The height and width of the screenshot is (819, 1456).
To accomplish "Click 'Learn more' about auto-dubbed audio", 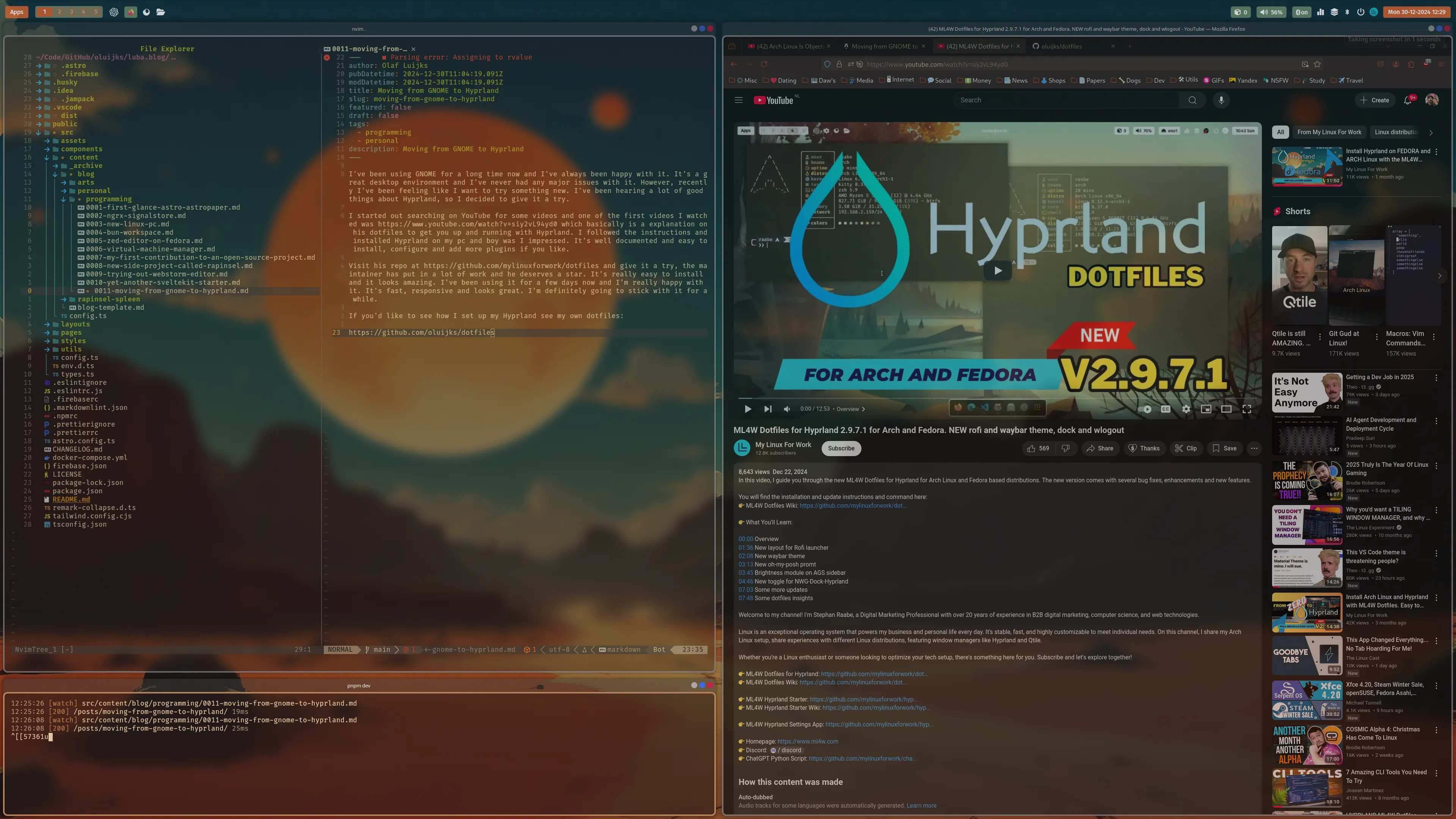I will (x=921, y=805).
